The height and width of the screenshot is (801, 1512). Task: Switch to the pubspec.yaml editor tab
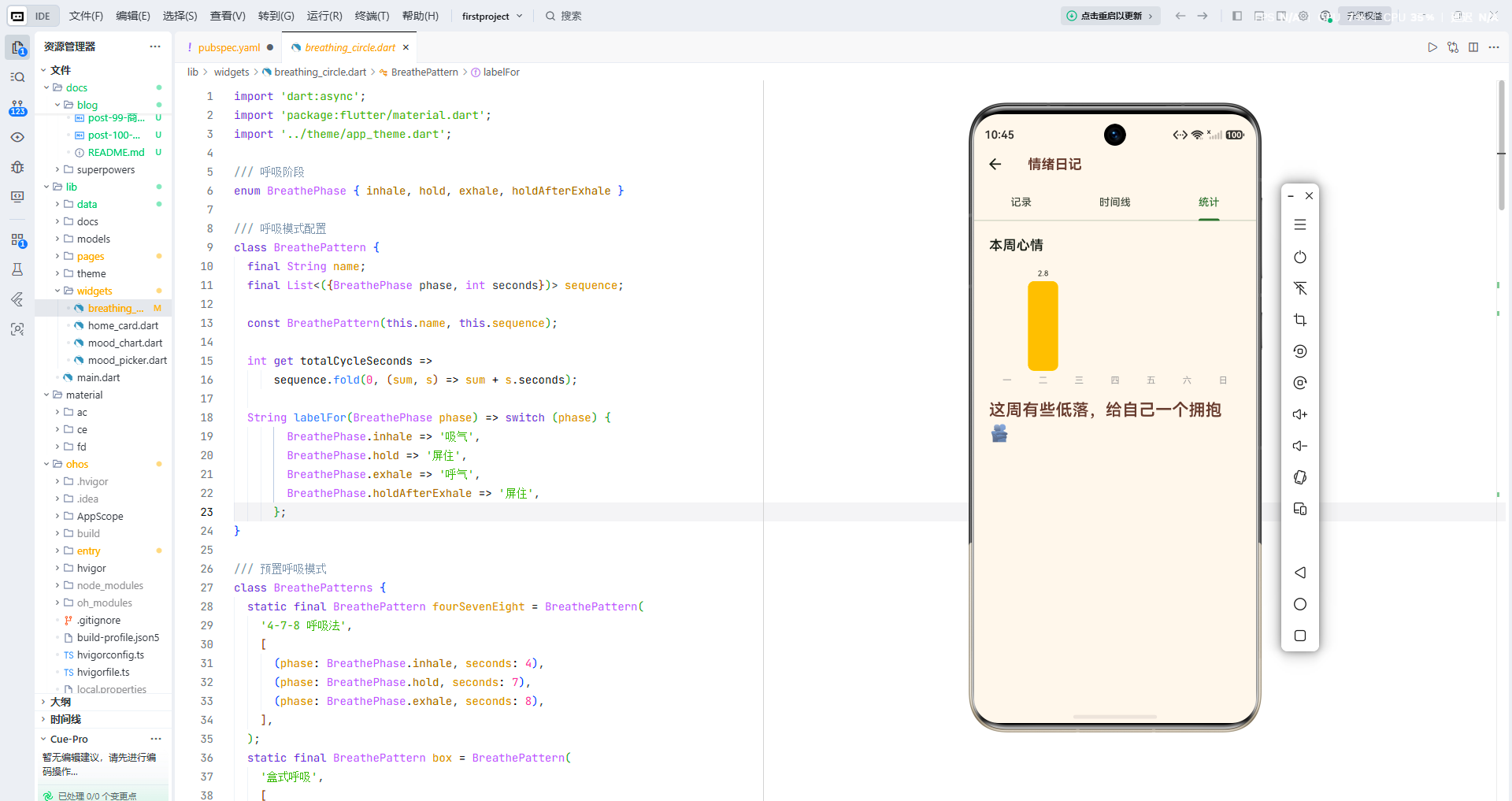[x=228, y=47]
